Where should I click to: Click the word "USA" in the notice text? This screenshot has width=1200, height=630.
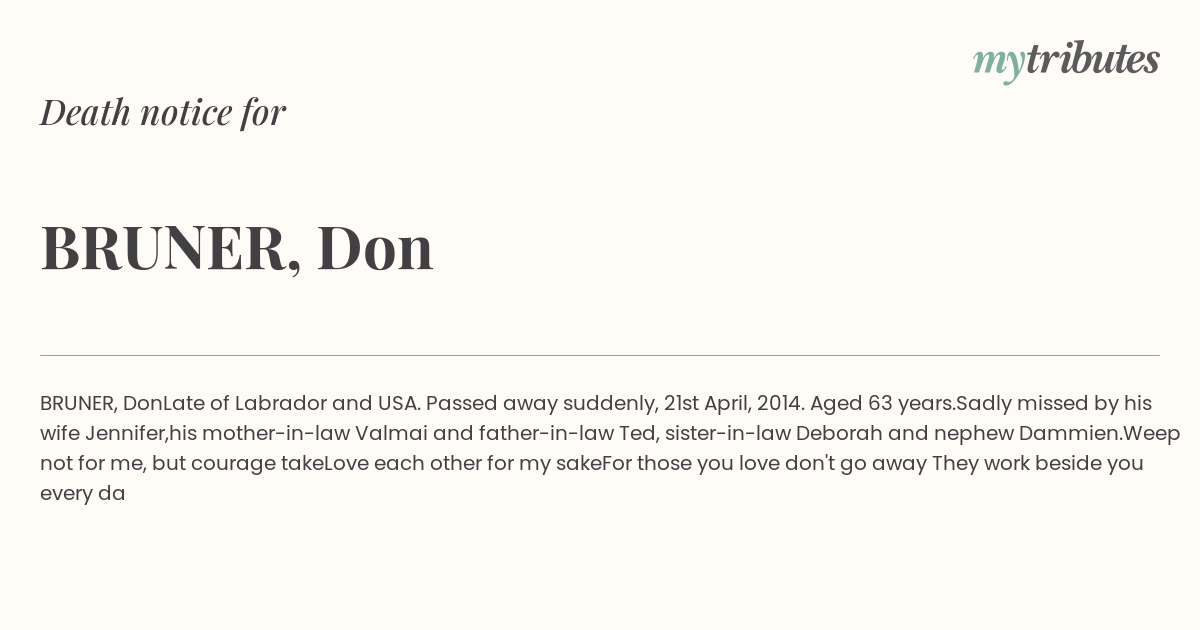coord(399,404)
